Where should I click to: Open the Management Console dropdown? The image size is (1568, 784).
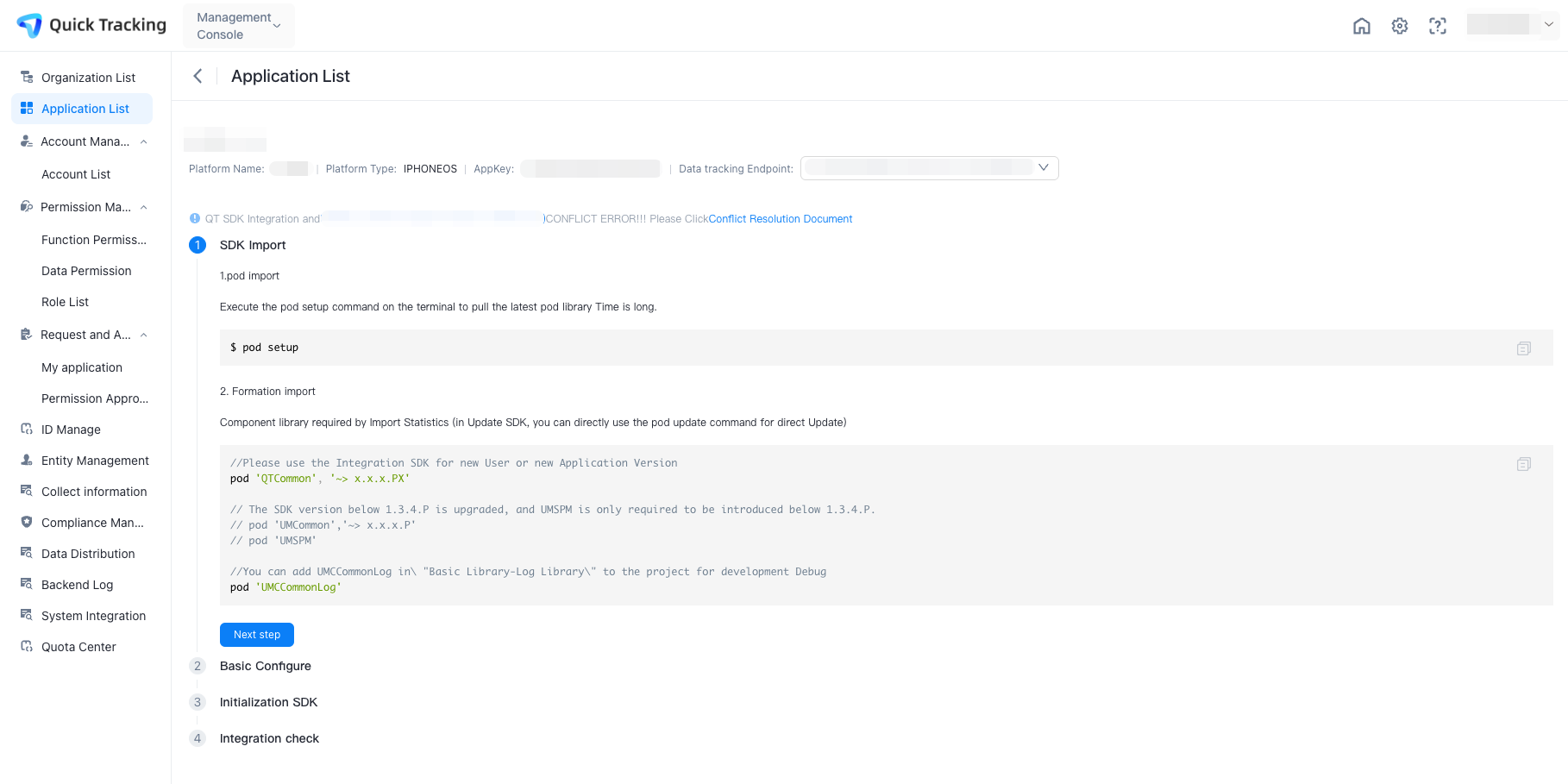click(x=239, y=26)
